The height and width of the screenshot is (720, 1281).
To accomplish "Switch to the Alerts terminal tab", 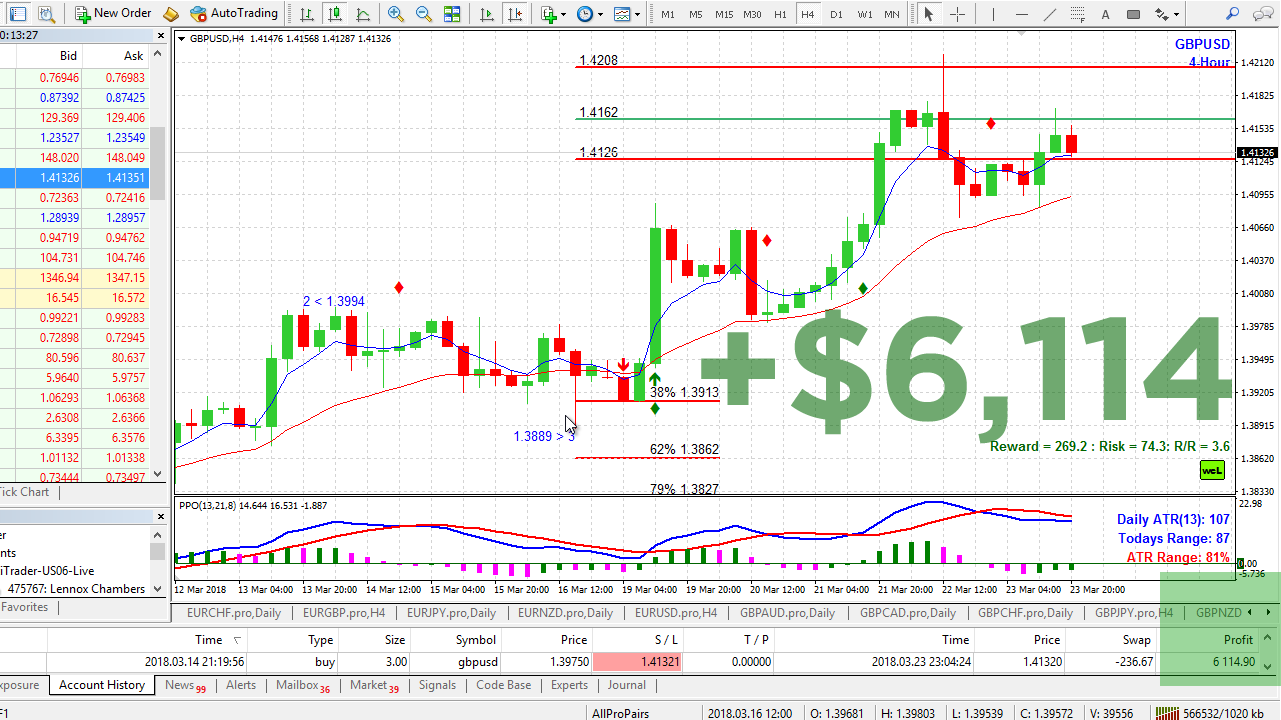I will click(241, 685).
